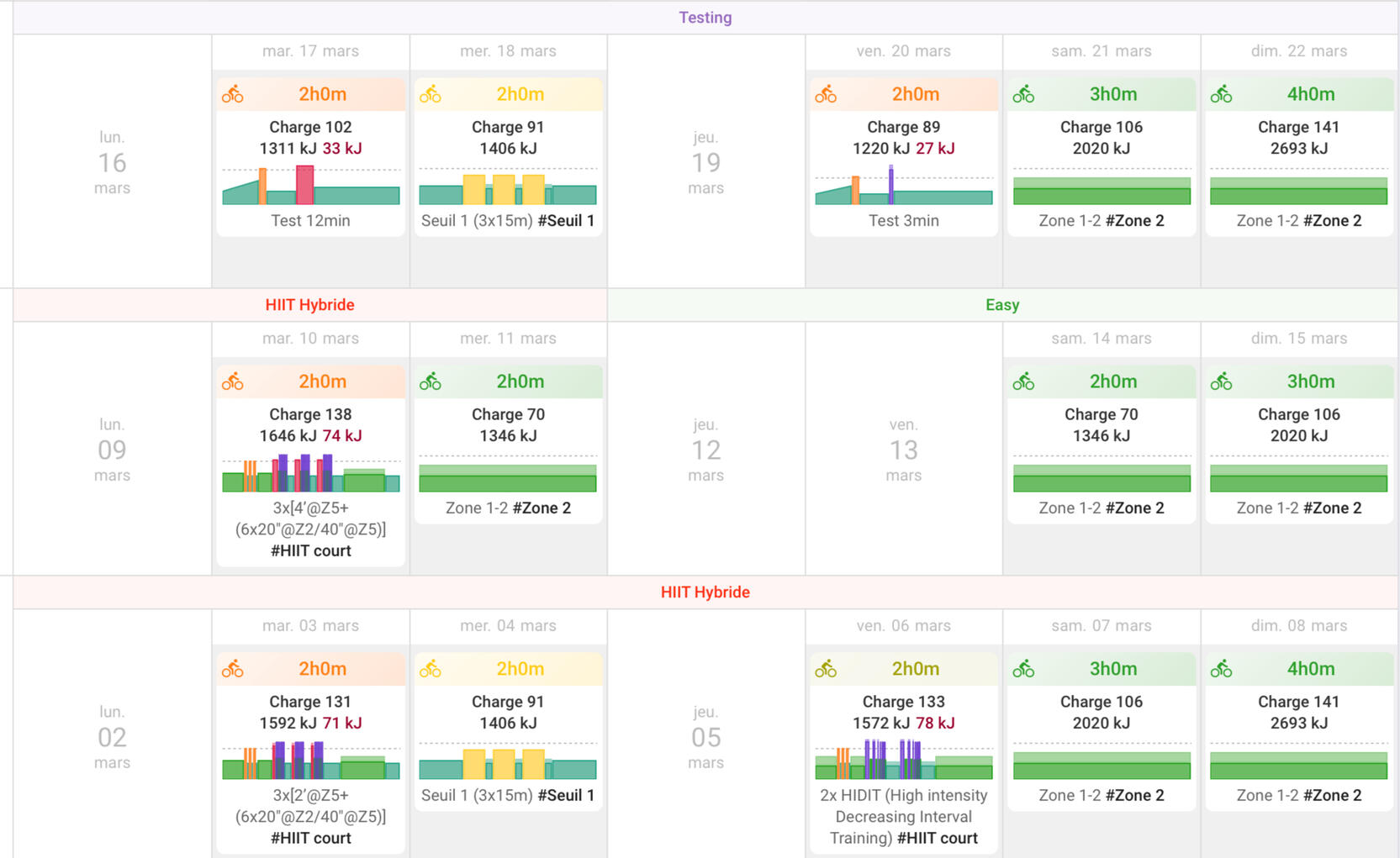The width and height of the screenshot is (1400, 858).
Task: Click the Charge 131 value
Action: 310,702
